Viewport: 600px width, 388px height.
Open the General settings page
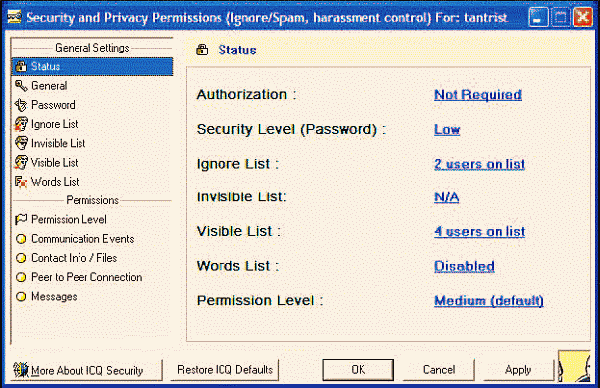49,86
